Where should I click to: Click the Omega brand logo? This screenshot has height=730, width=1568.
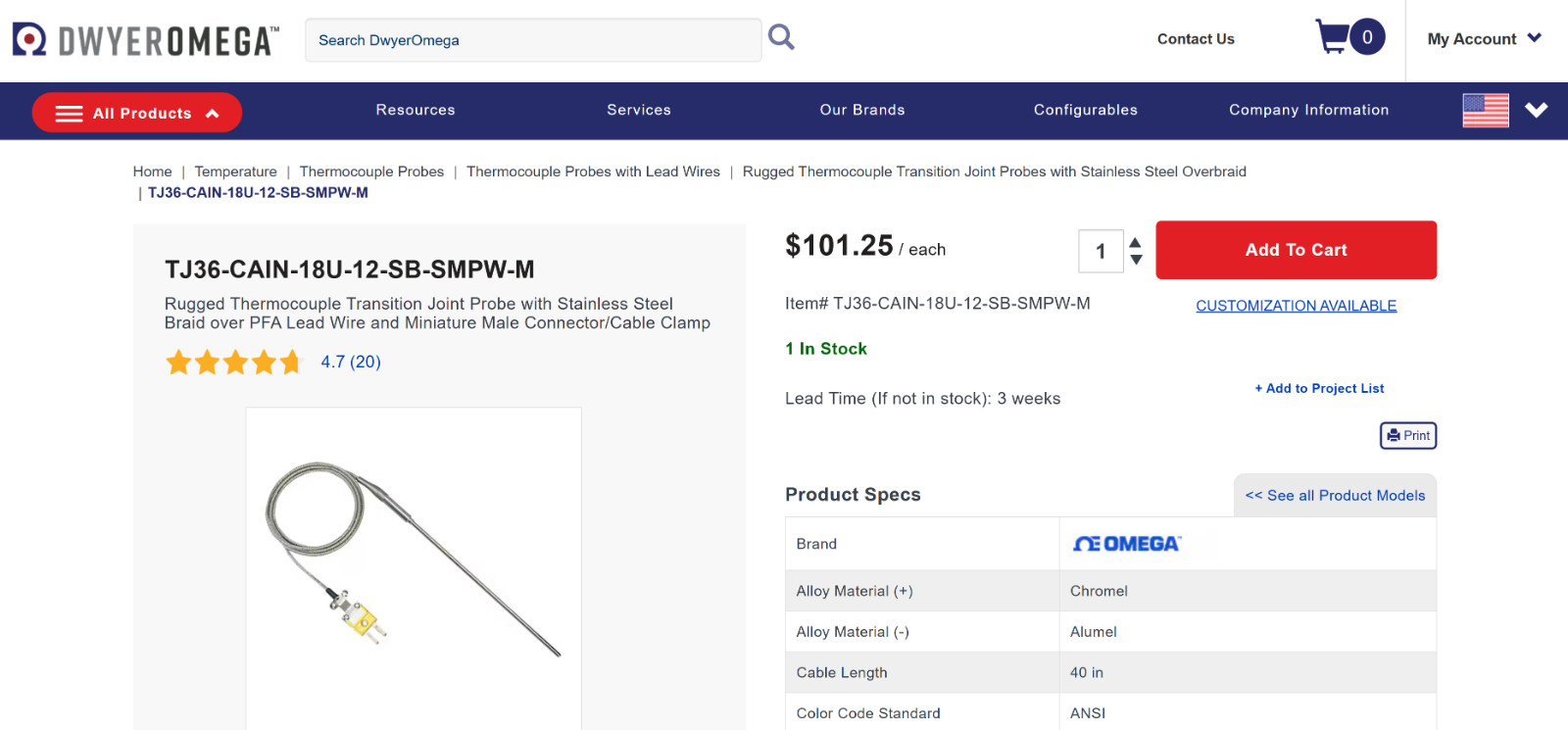pyautogui.click(x=1127, y=544)
